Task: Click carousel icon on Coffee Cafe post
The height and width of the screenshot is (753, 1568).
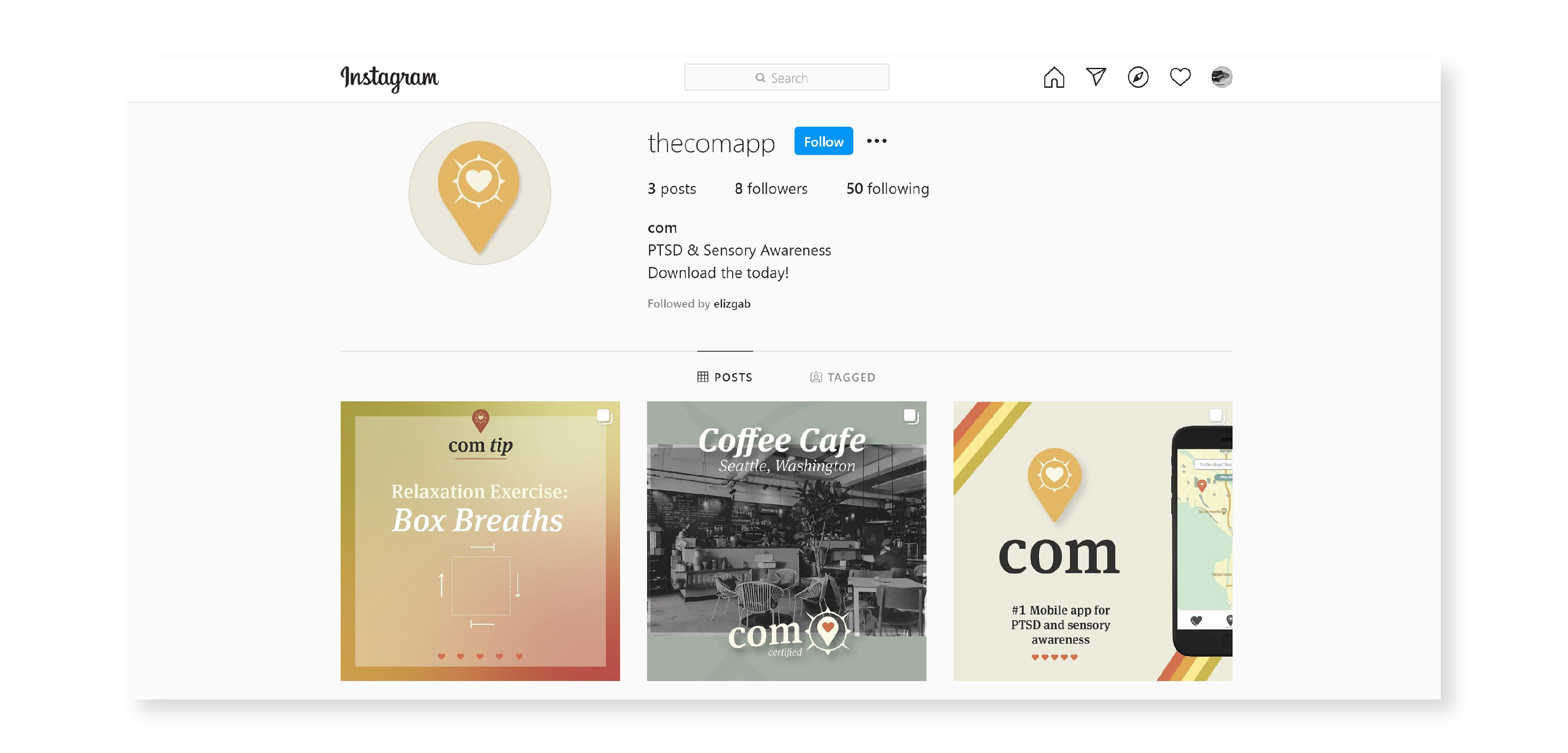Action: (x=911, y=416)
